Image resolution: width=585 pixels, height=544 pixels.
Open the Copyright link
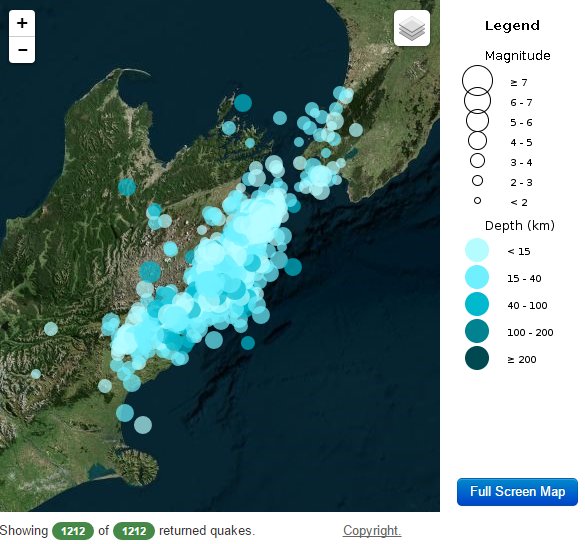coord(372,530)
